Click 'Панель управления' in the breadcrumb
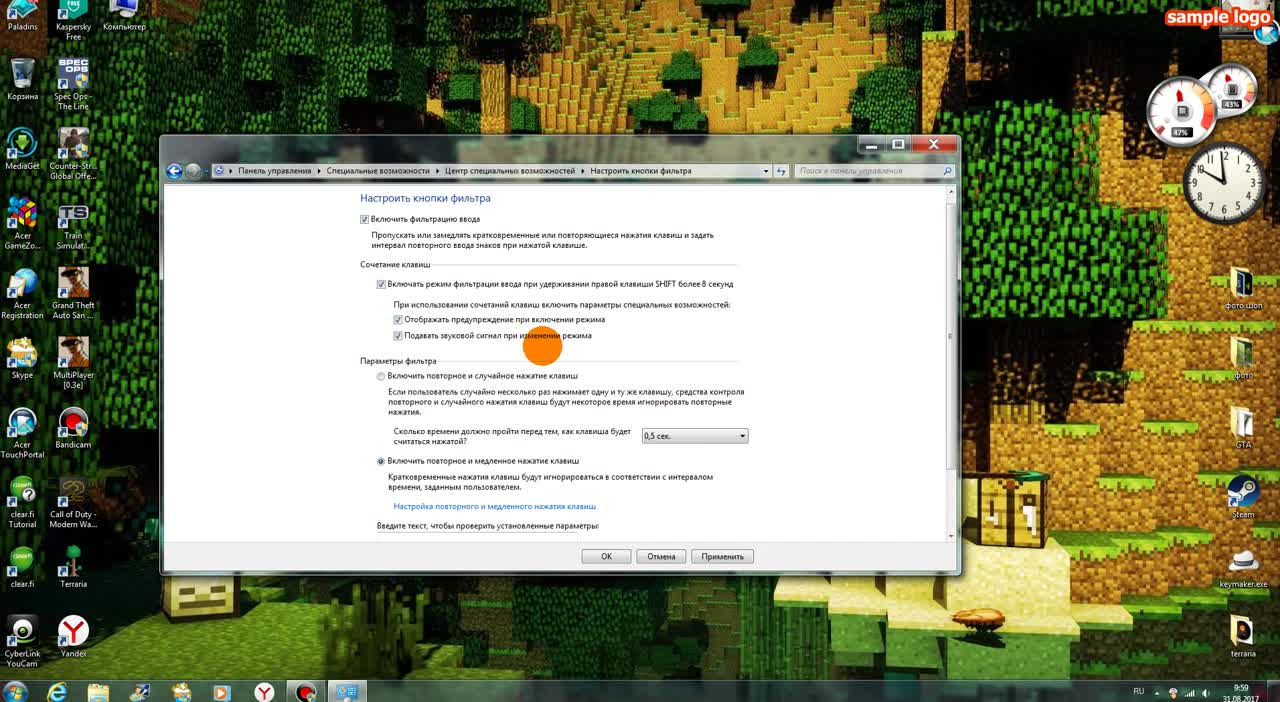The image size is (1280, 702). click(275, 171)
